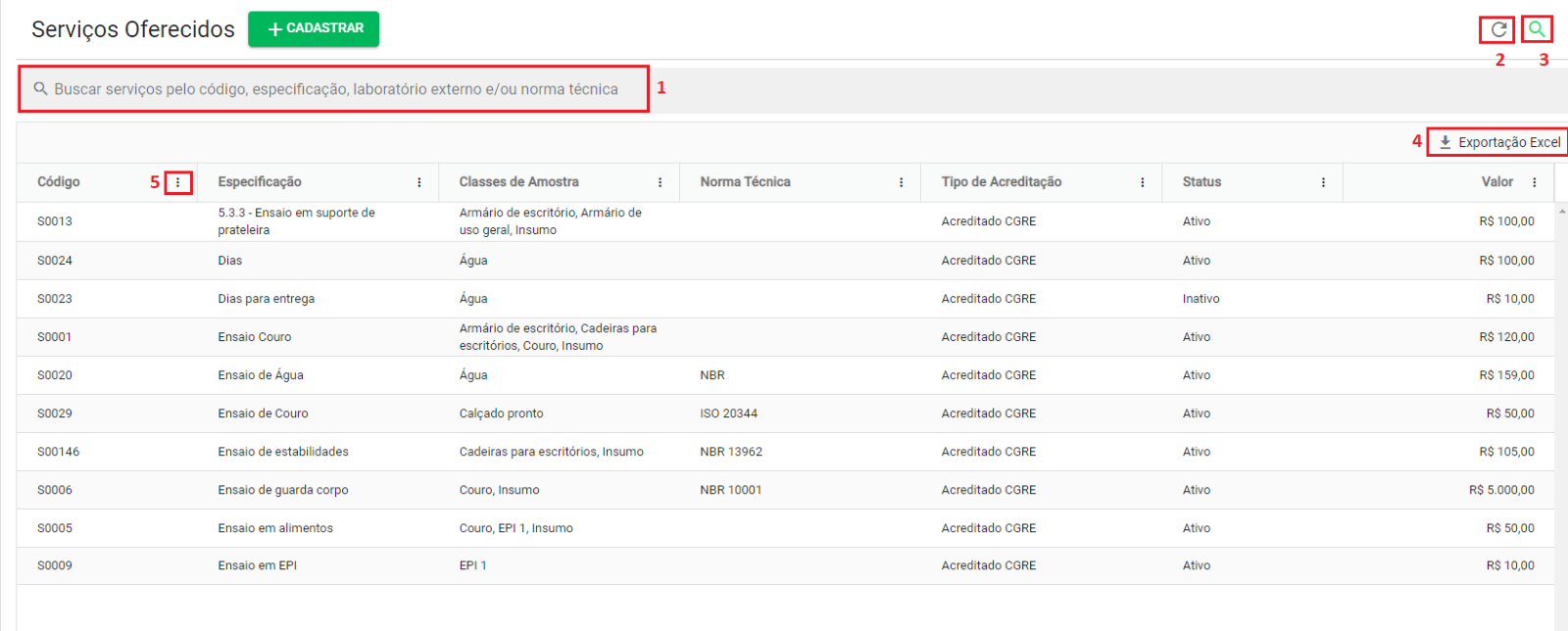Open the Especificação column options menu

[419, 182]
